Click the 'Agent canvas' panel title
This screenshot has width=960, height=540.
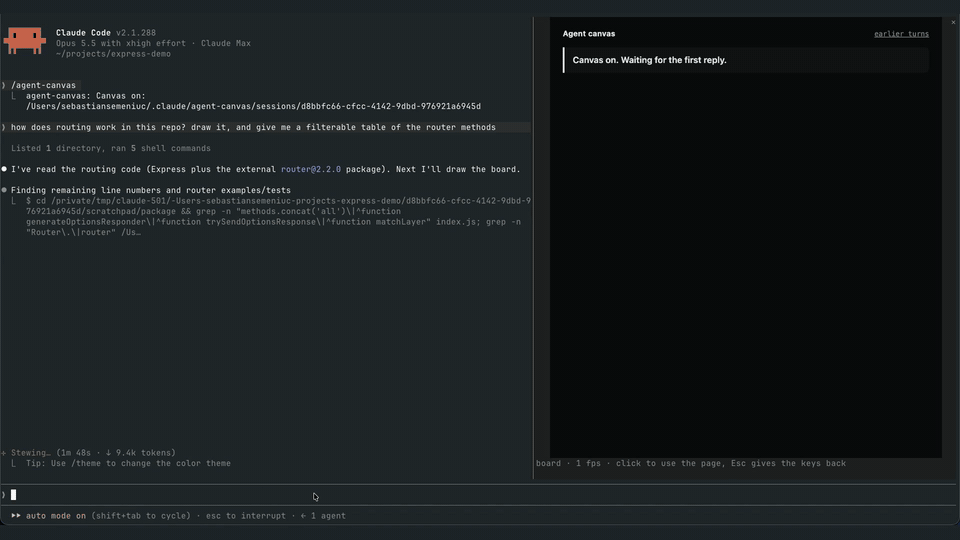[588, 34]
